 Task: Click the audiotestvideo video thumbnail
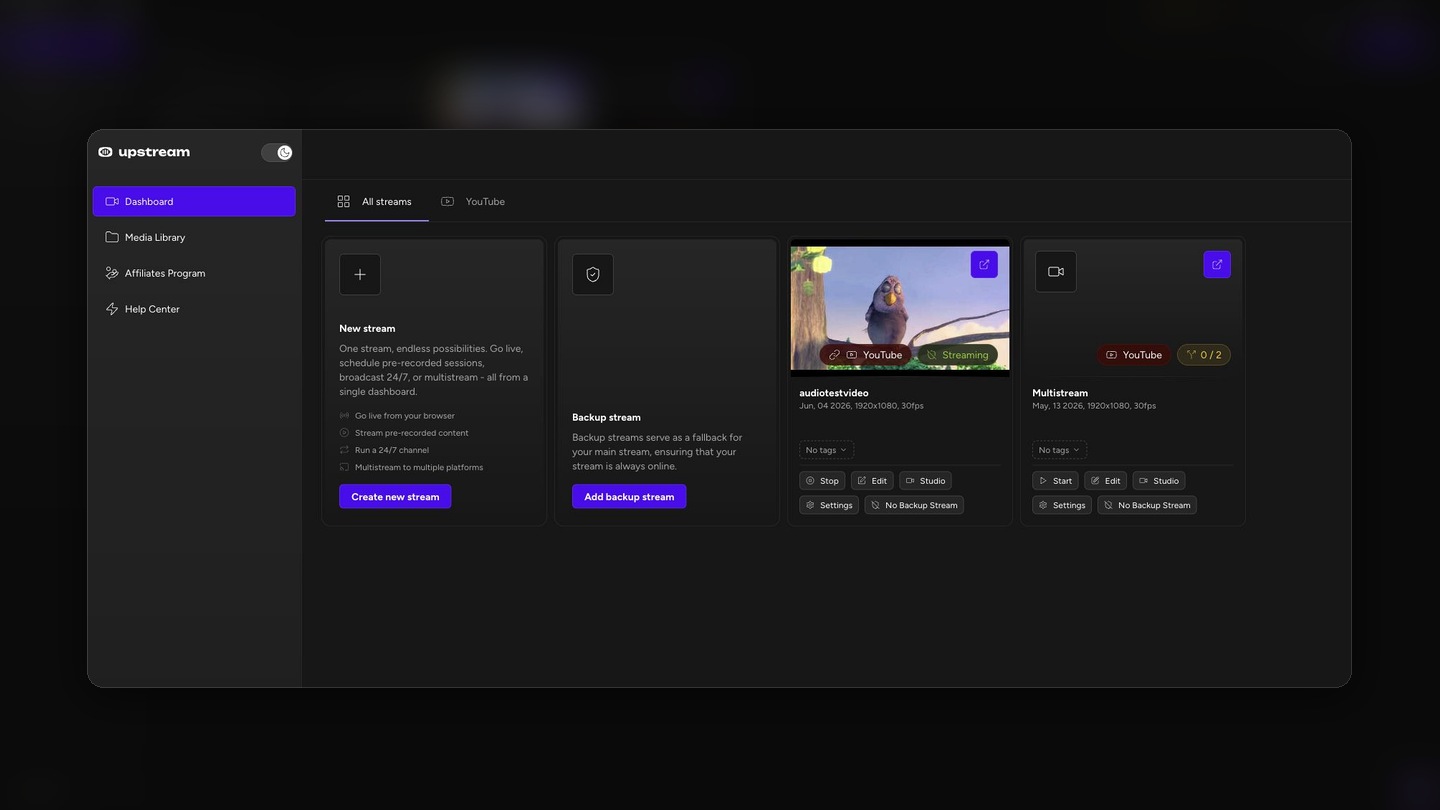tap(899, 308)
